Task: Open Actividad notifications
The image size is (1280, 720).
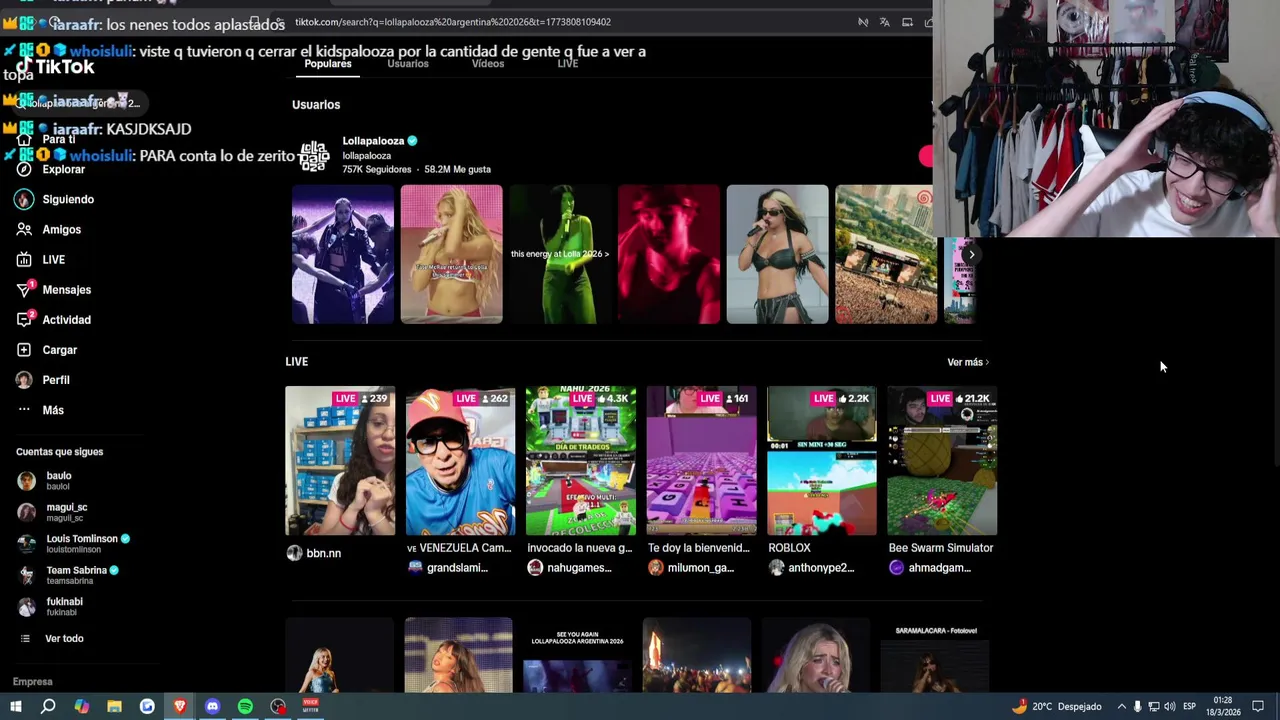Action: (x=53, y=319)
